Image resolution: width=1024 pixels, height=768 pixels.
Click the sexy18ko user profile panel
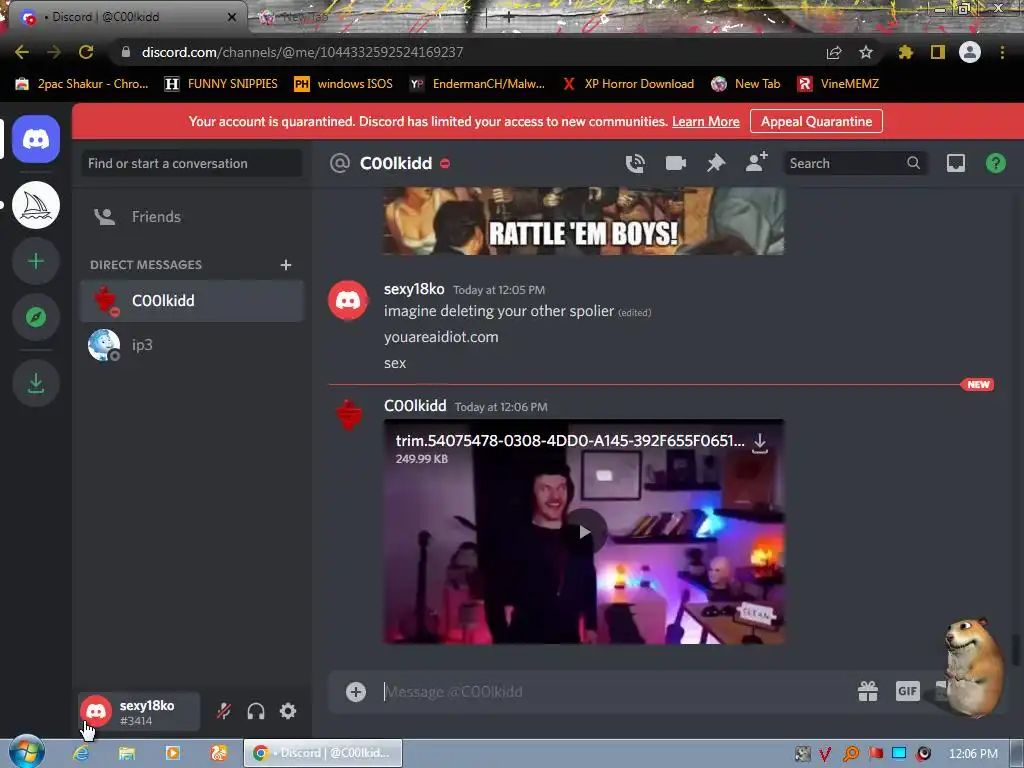coord(139,712)
